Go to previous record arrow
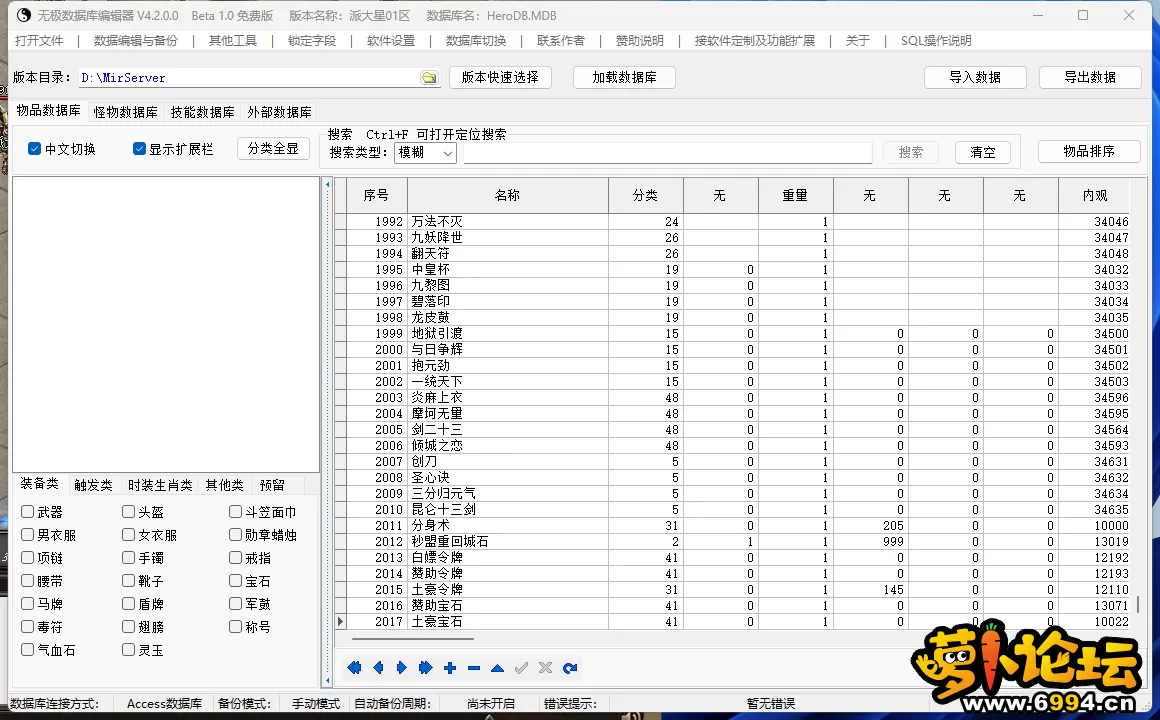Screen dimensions: 1160x720 (x=378, y=668)
